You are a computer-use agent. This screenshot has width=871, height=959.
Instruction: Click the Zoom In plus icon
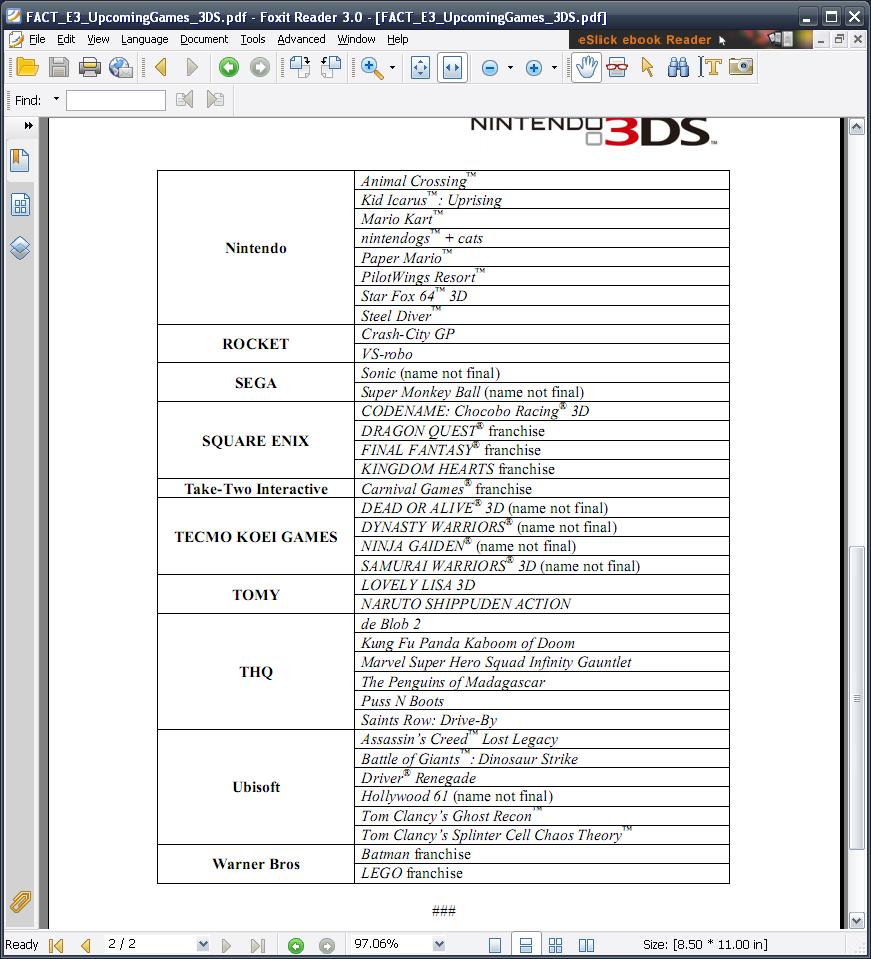[534, 68]
